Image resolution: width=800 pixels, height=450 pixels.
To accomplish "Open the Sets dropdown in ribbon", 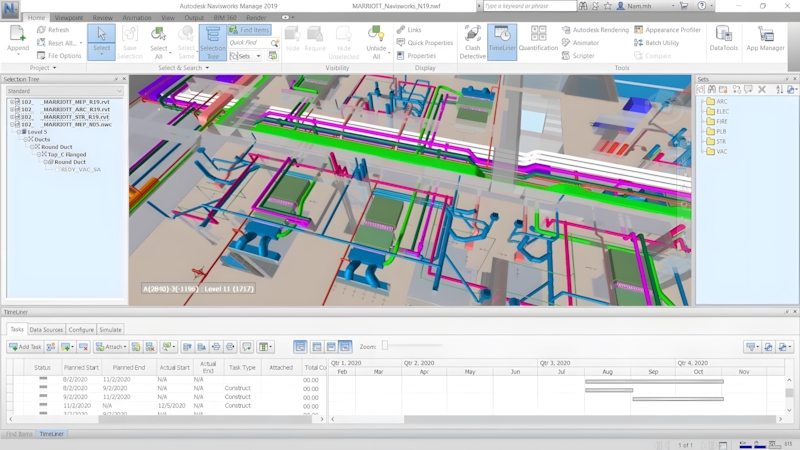I will [x=245, y=56].
